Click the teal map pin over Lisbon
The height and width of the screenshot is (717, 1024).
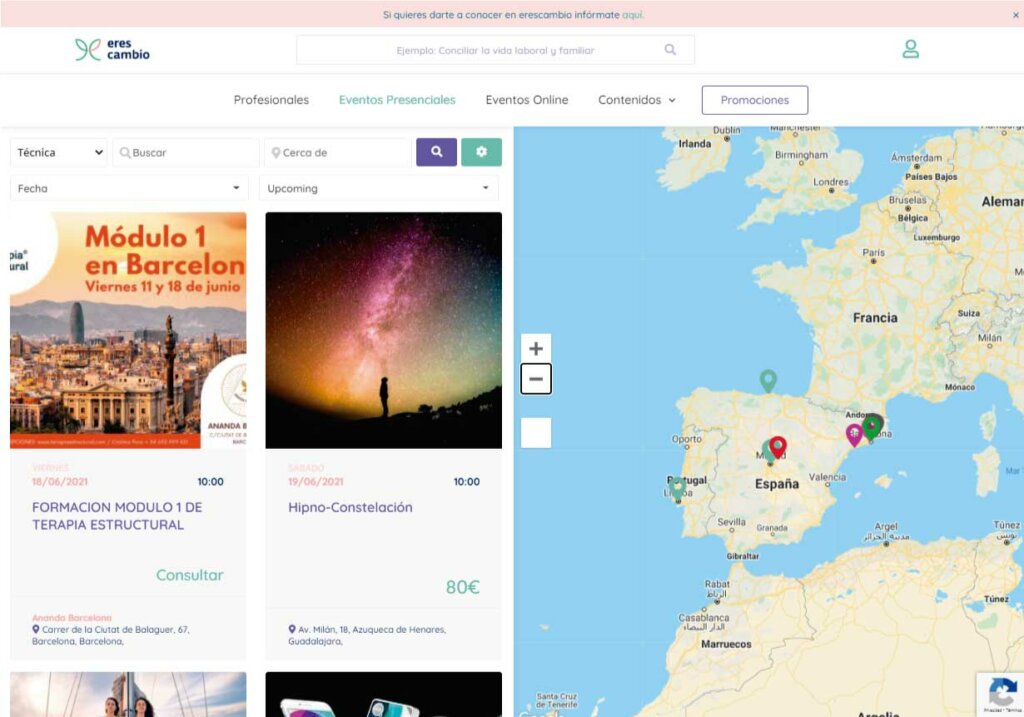pos(677,488)
